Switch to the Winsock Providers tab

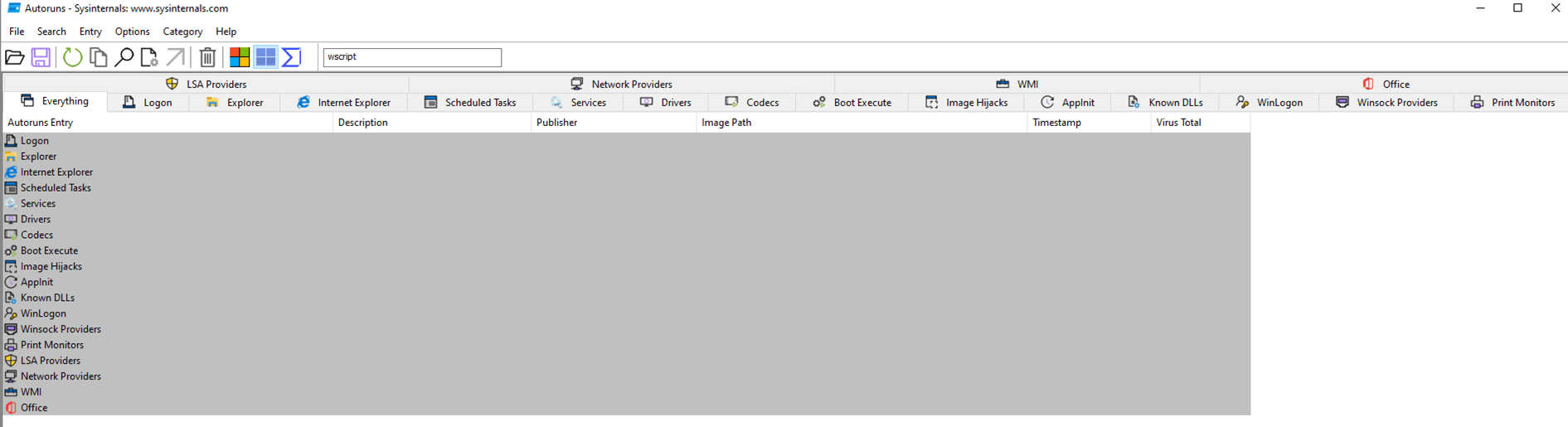1386,103
